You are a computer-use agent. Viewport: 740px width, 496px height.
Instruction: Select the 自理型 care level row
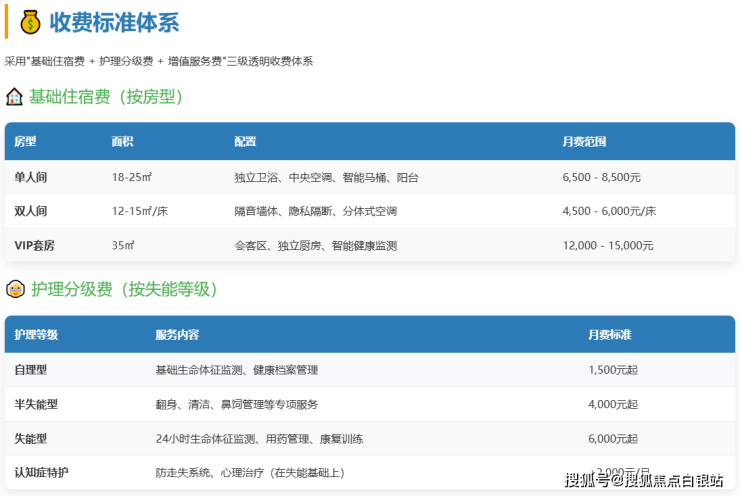pos(30,369)
